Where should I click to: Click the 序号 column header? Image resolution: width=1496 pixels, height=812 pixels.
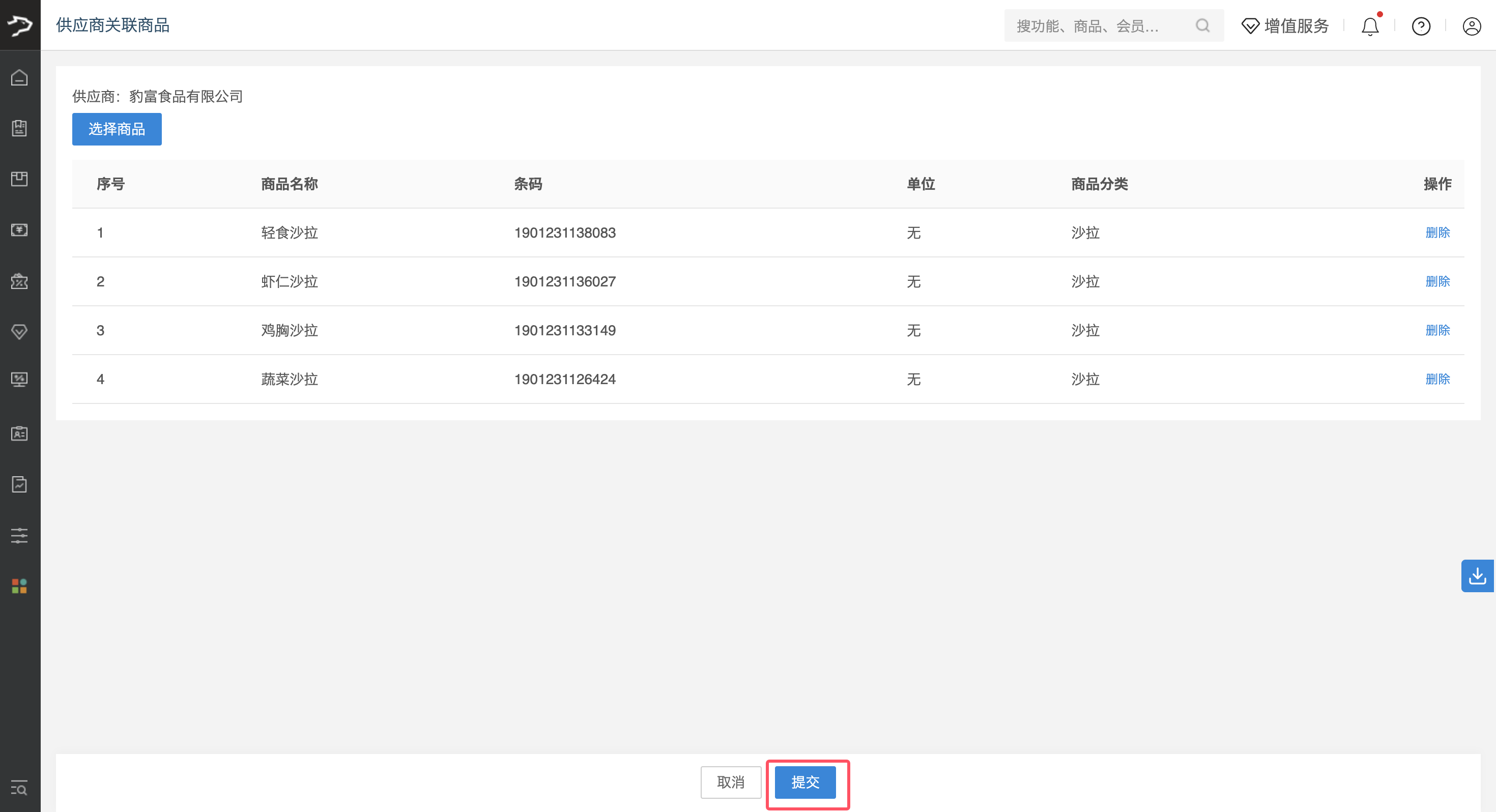pyautogui.click(x=110, y=184)
